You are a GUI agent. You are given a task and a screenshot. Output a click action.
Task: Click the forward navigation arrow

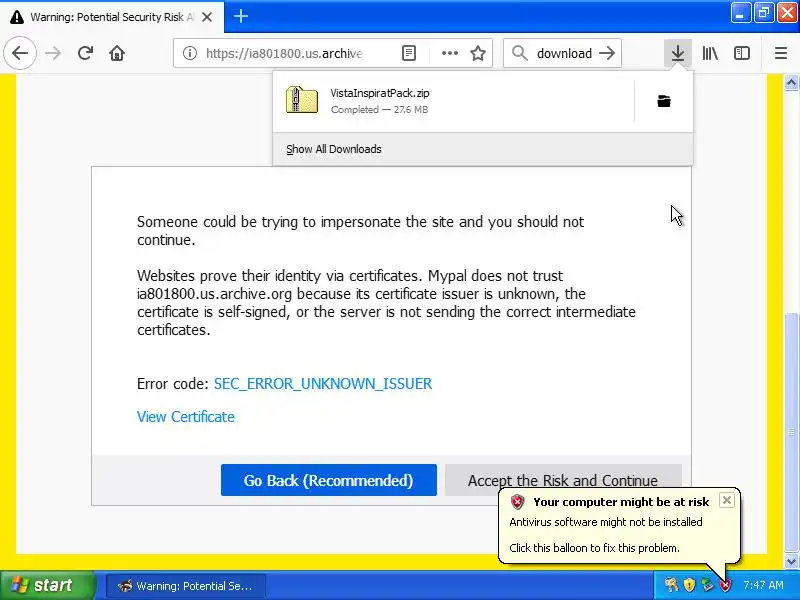[x=53, y=53]
